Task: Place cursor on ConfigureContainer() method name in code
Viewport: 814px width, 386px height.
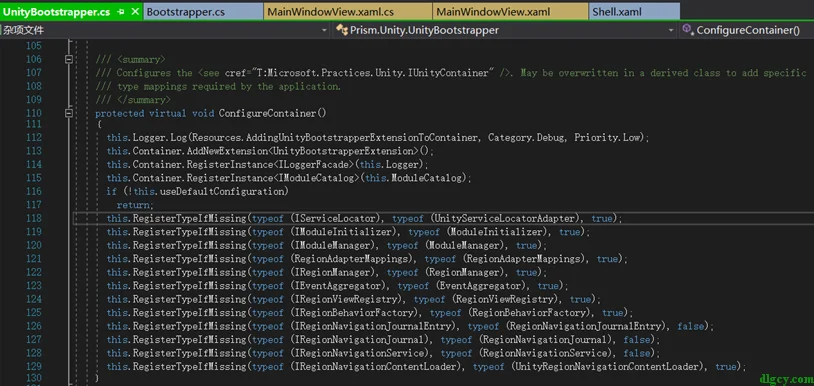Action: tap(273, 113)
